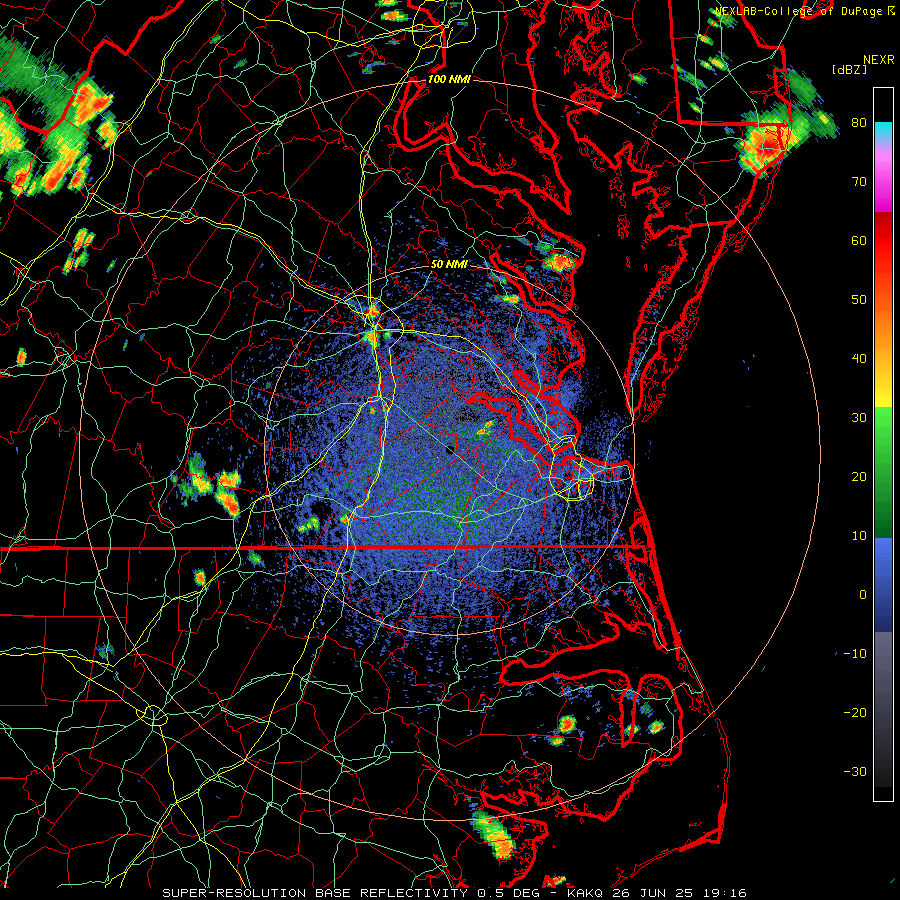This screenshot has height=900, width=900.
Task: Click the 70 value on the dBZ scale
Action: pos(859,181)
